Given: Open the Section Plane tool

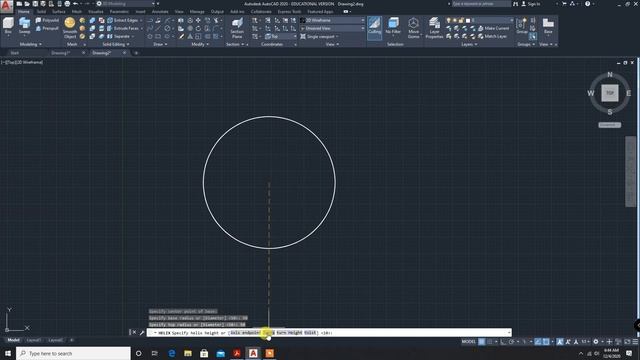Looking at the screenshot, I should point(237,28).
